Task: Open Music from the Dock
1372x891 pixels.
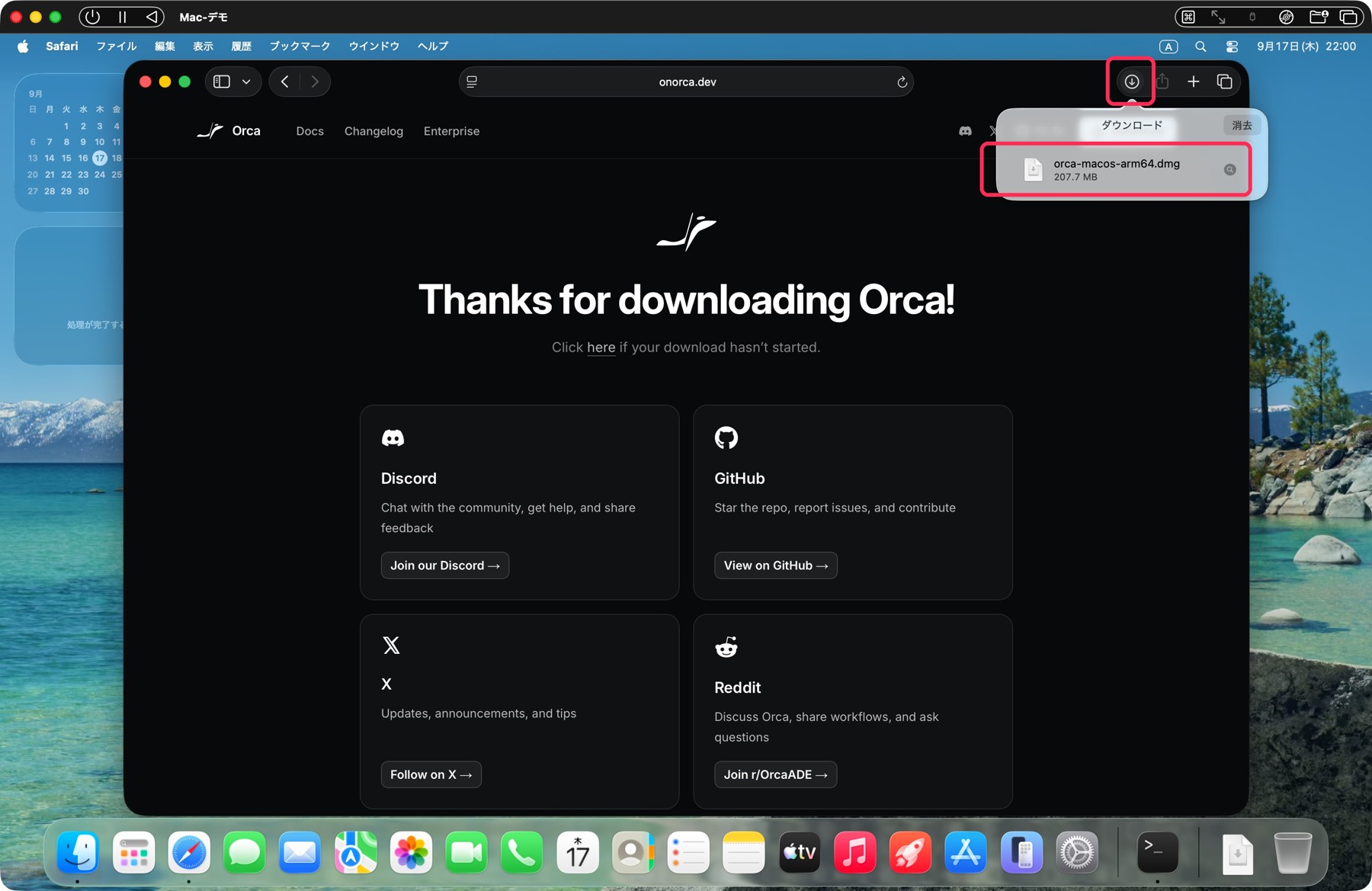Action: pyautogui.click(x=854, y=852)
